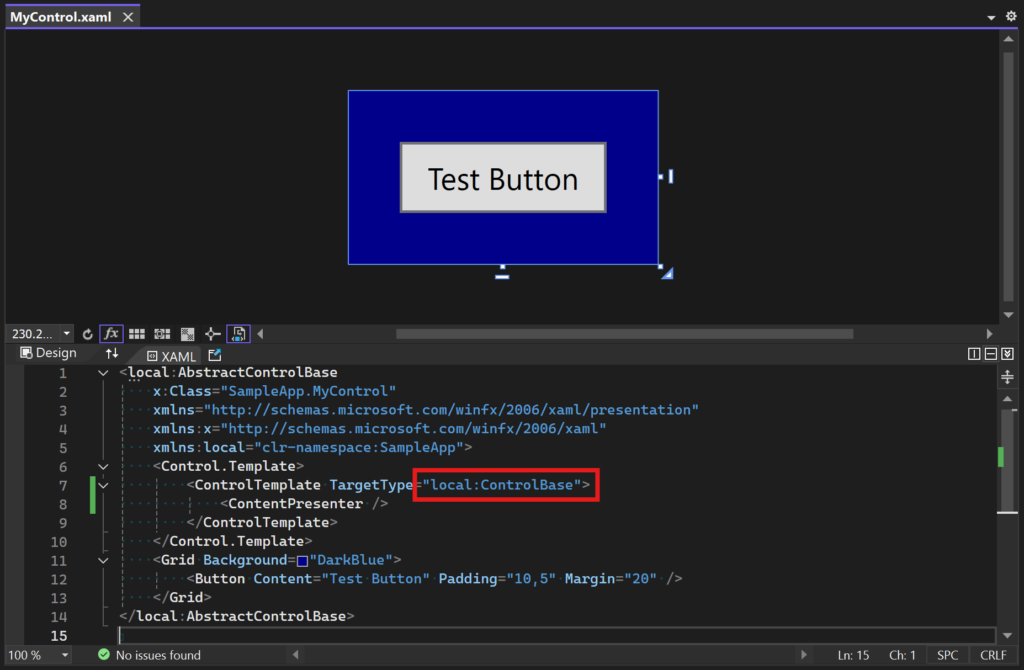Switch to the Design tab
Image resolution: width=1024 pixels, height=670 pixels.
48,353
